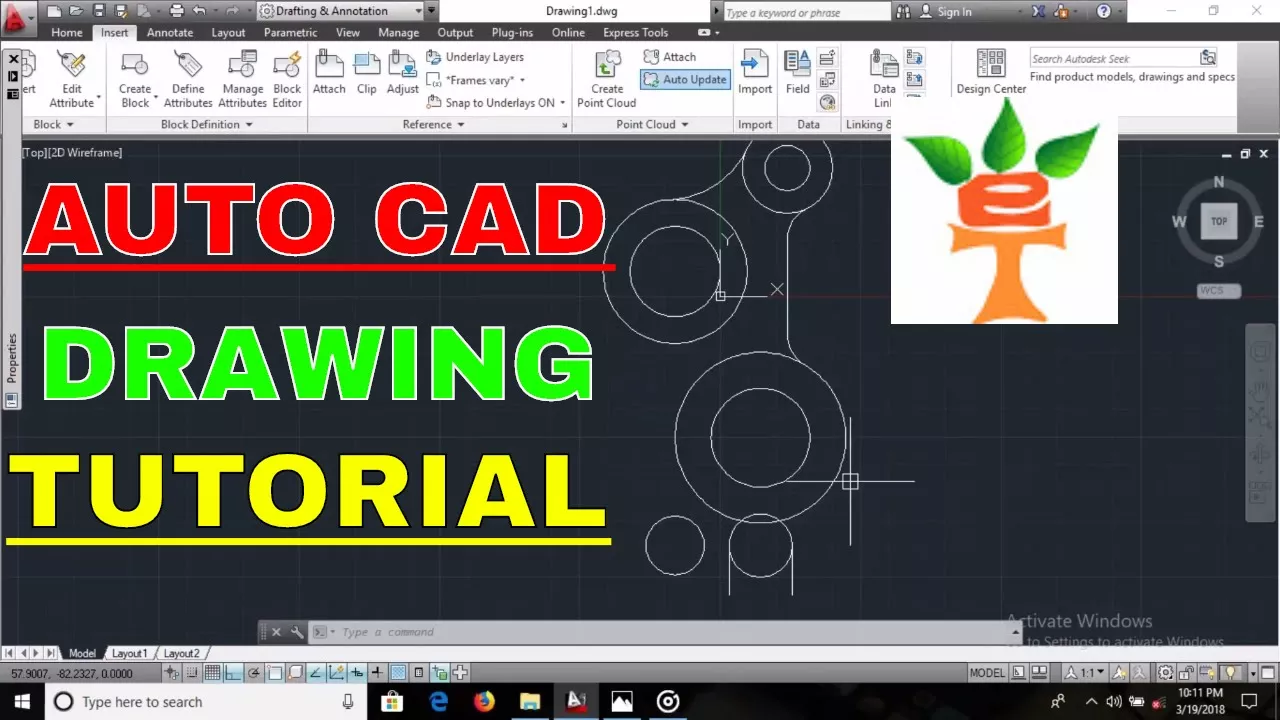Select the Clip reference tool
The image size is (1280, 720).
click(x=367, y=72)
